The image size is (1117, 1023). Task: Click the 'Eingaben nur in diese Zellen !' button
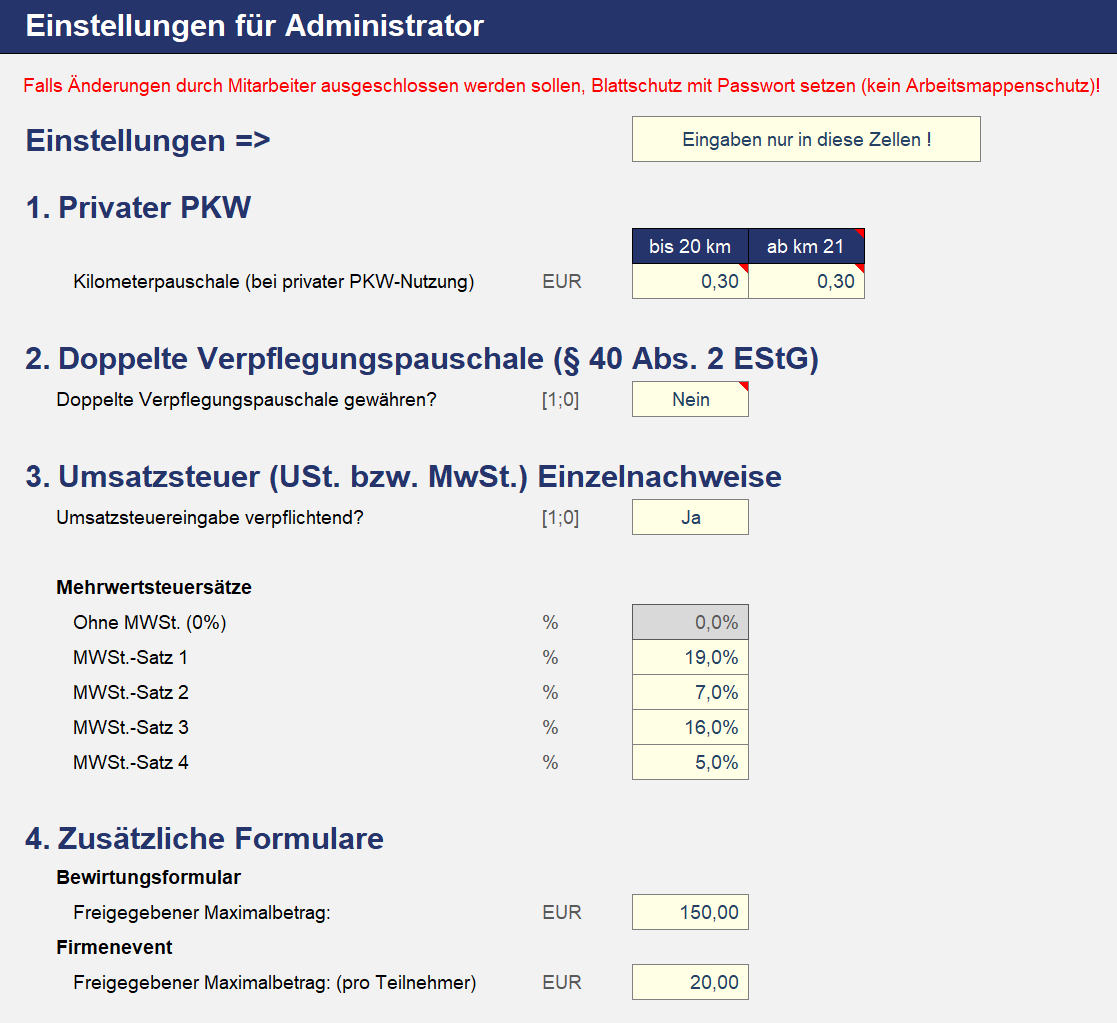(806, 139)
